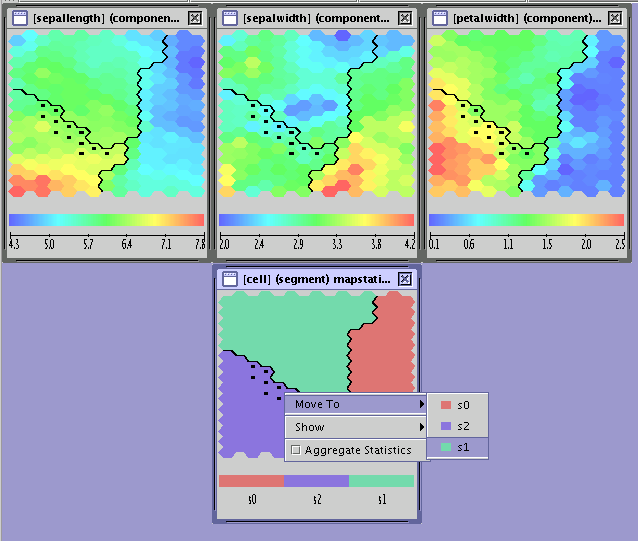This screenshot has width=638, height=541.
Task: Expand the Show submenu
Action: (355, 427)
